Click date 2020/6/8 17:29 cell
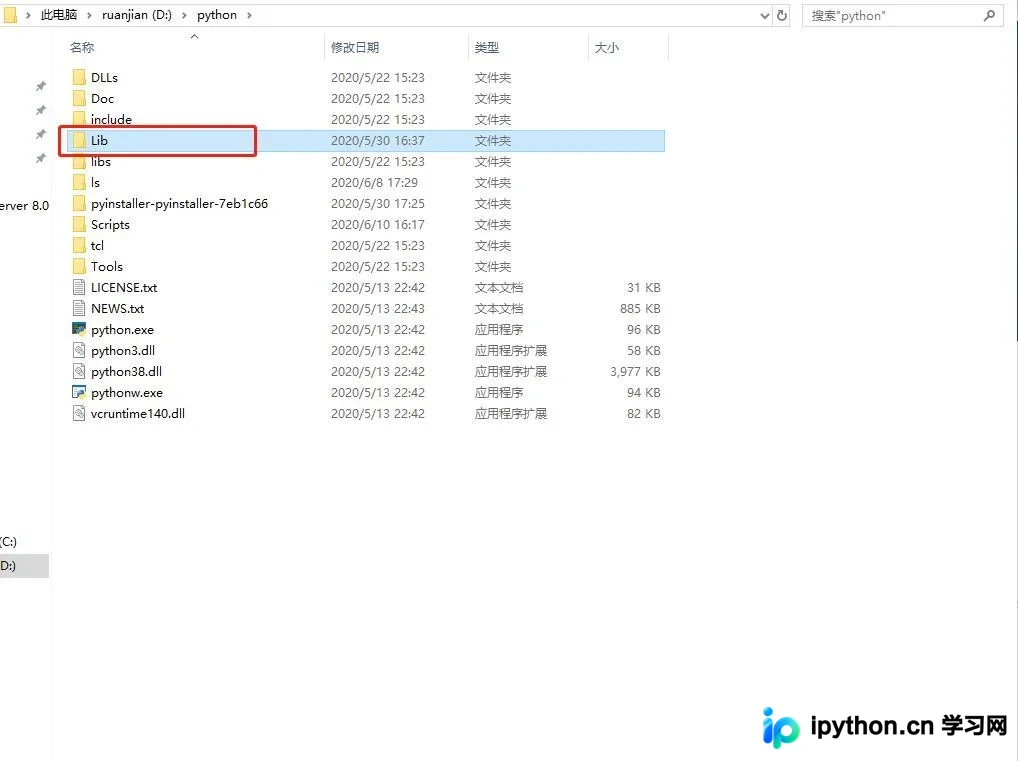1018x761 pixels. pos(375,182)
